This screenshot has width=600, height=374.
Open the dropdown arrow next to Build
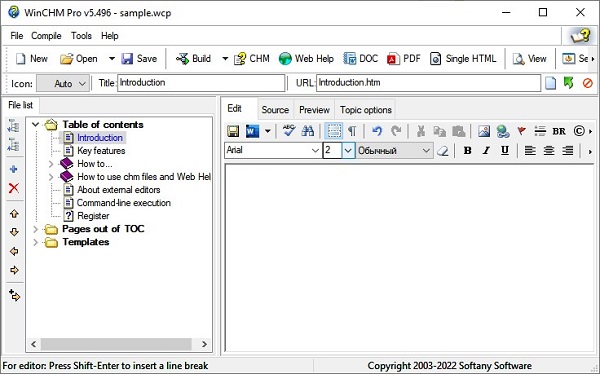225,59
